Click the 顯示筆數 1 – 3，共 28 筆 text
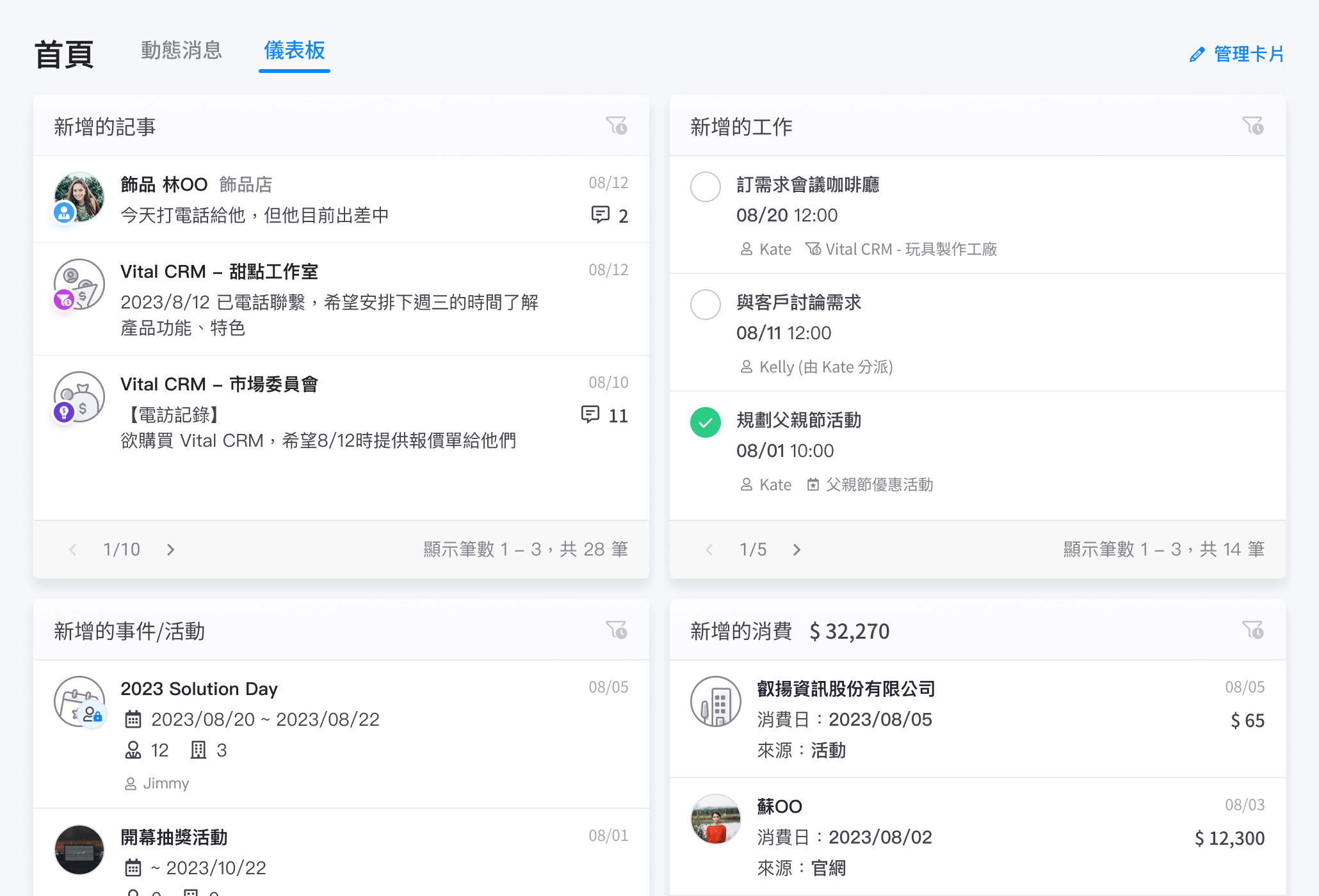Screen dimensions: 1319x896 pyautogui.click(x=526, y=549)
